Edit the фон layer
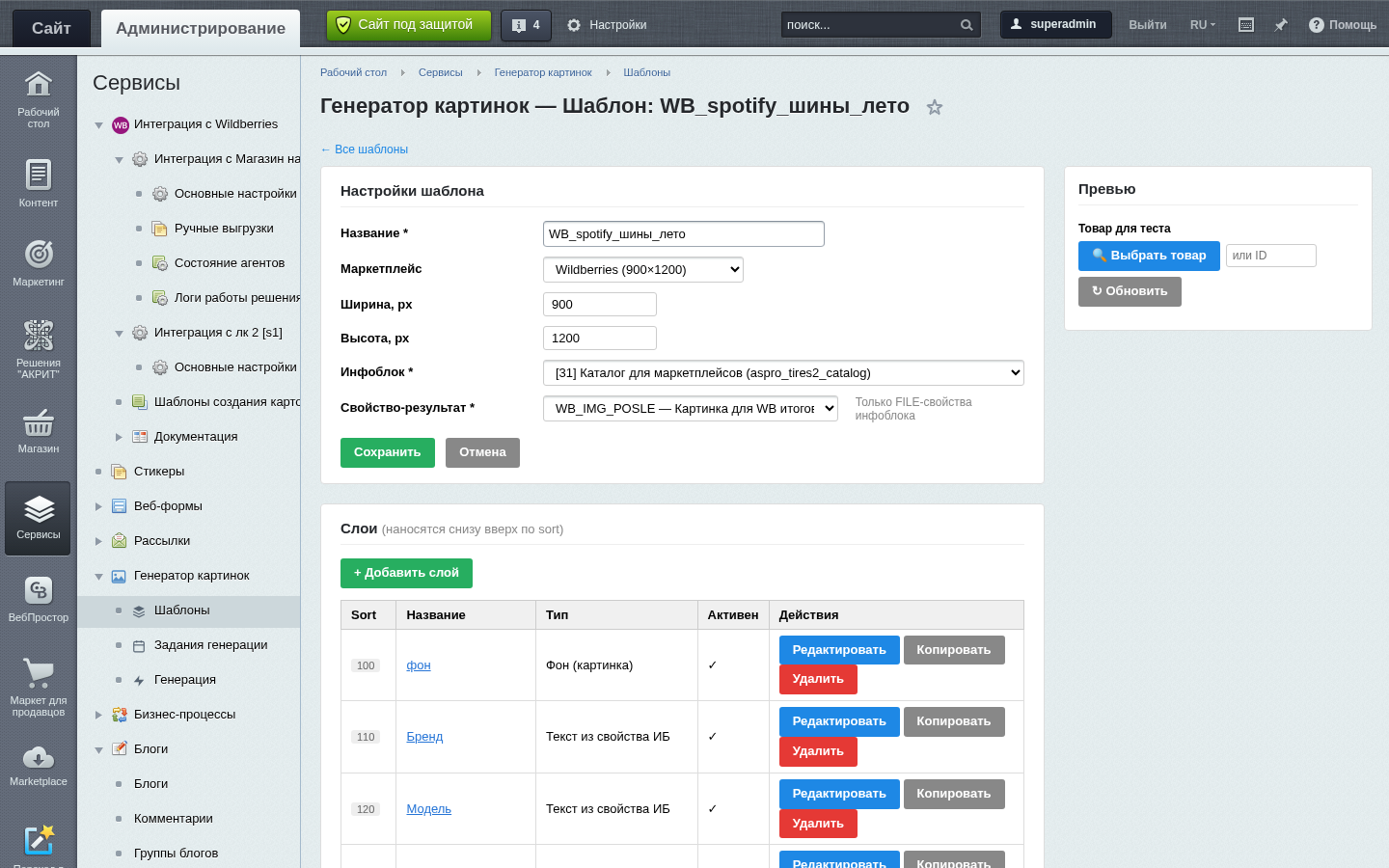Image resolution: width=1389 pixels, height=868 pixels. click(839, 650)
